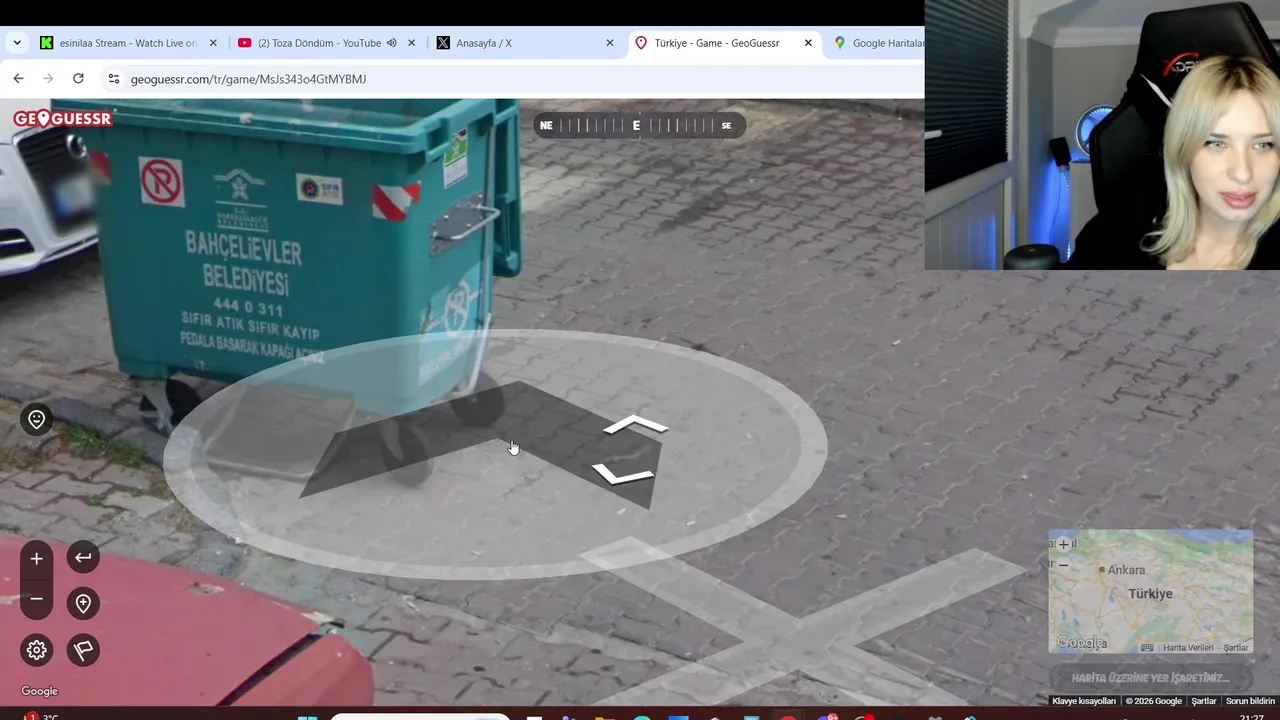The image size is (1280, 720).
Task: Click the GeoGuessr logo
Action: click(62, 119)
